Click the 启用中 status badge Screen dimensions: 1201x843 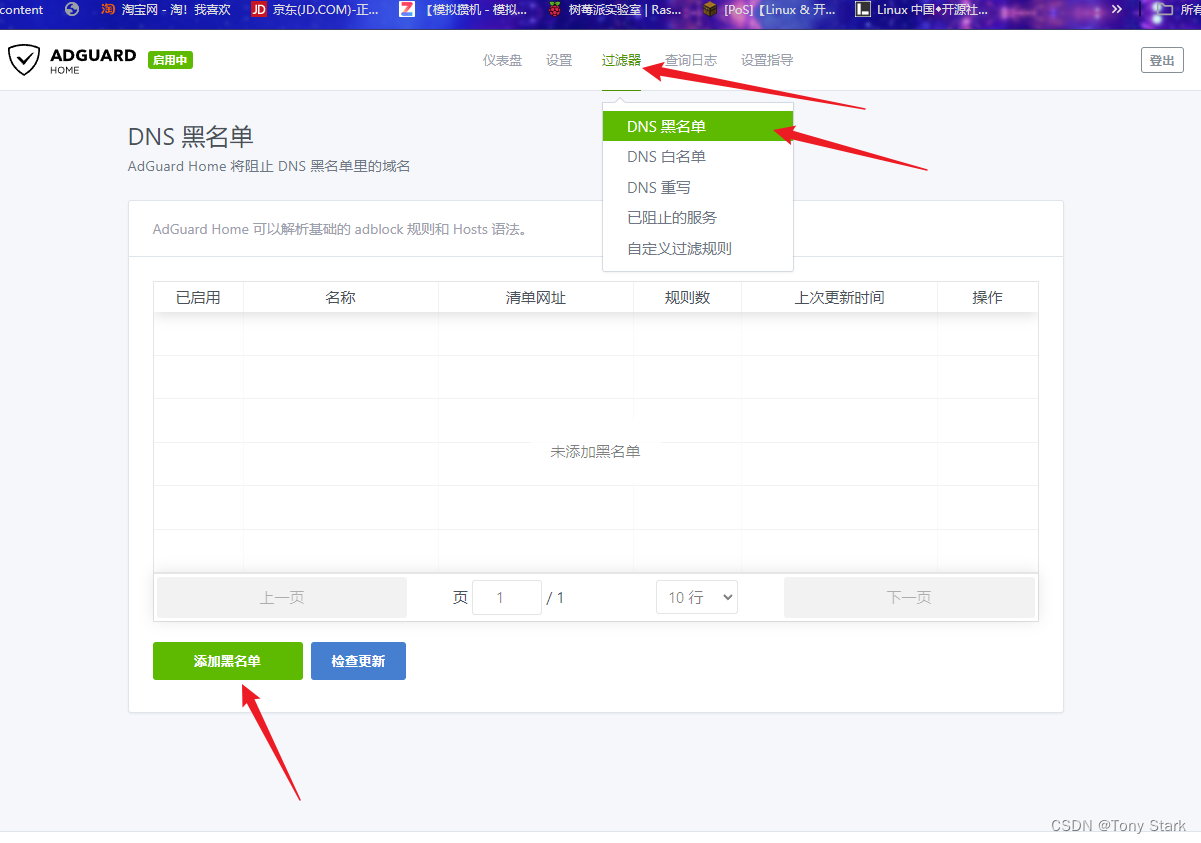click(170, 60)
